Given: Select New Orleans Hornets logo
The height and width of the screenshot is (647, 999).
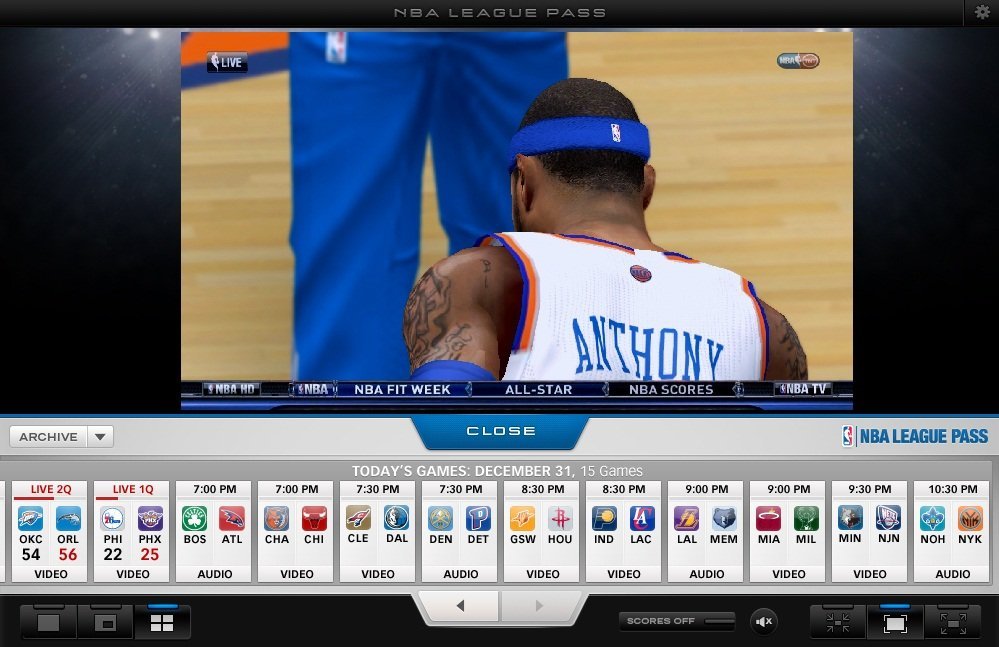Looking at the screenshot, I should pos(932,518).
